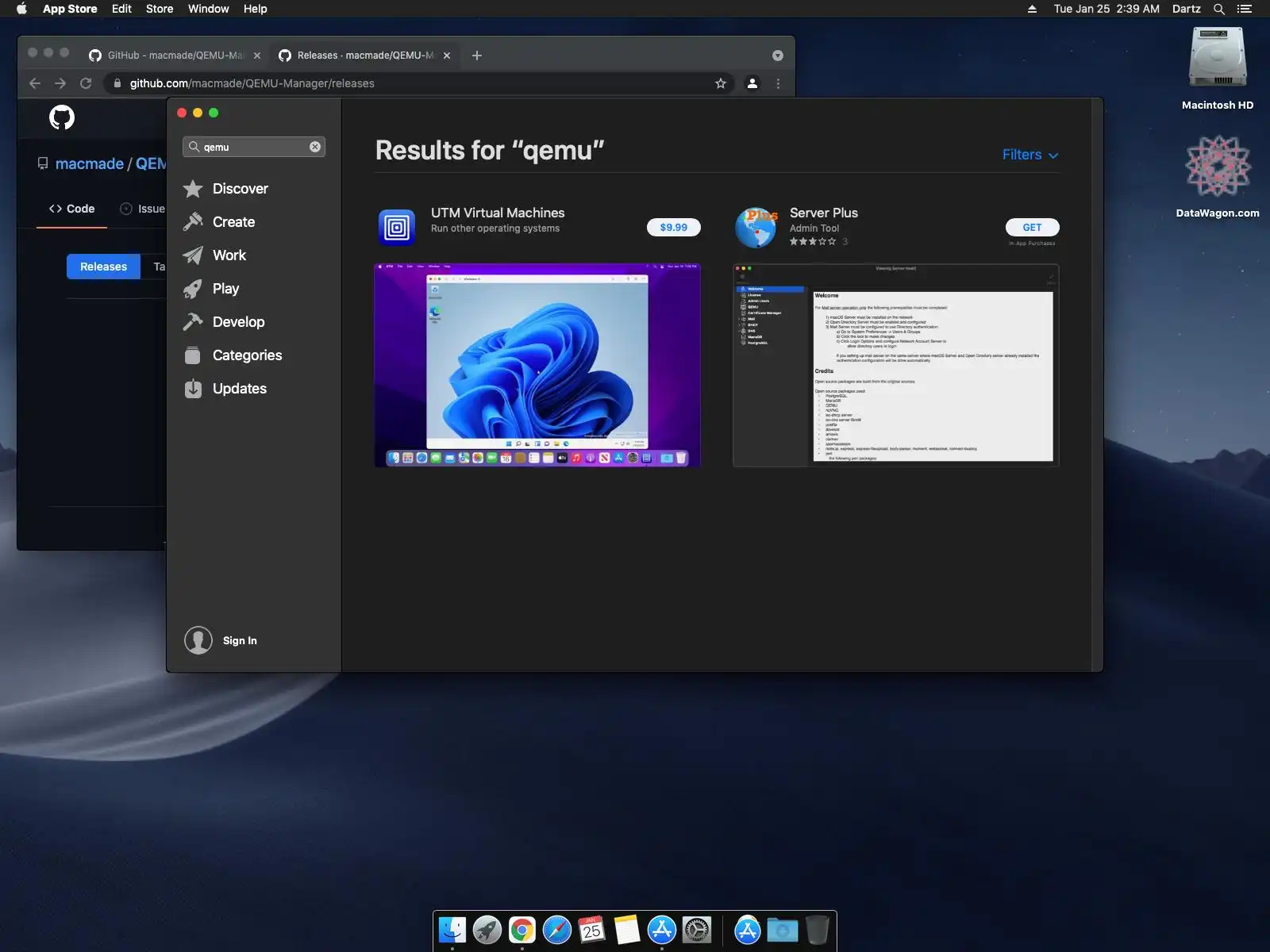Switch to the "GitHub - macmade/QEMU-Ma" Chrome tab

click(x=173, y=56)
